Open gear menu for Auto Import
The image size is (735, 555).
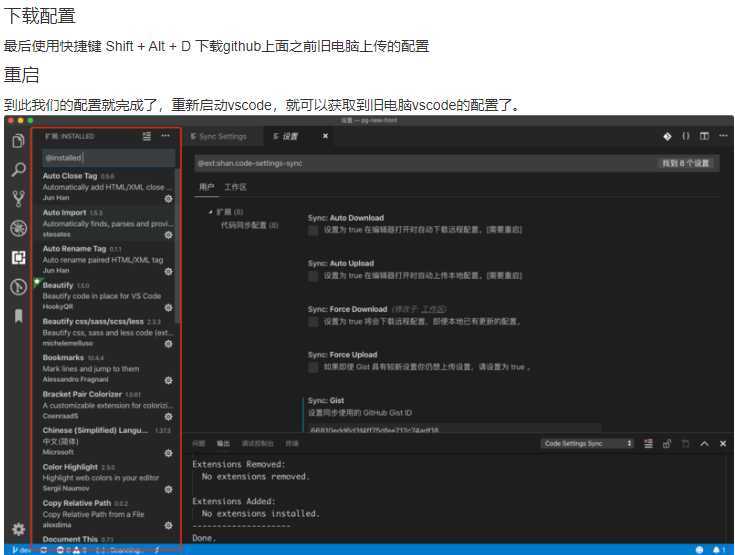coord(168,235)
